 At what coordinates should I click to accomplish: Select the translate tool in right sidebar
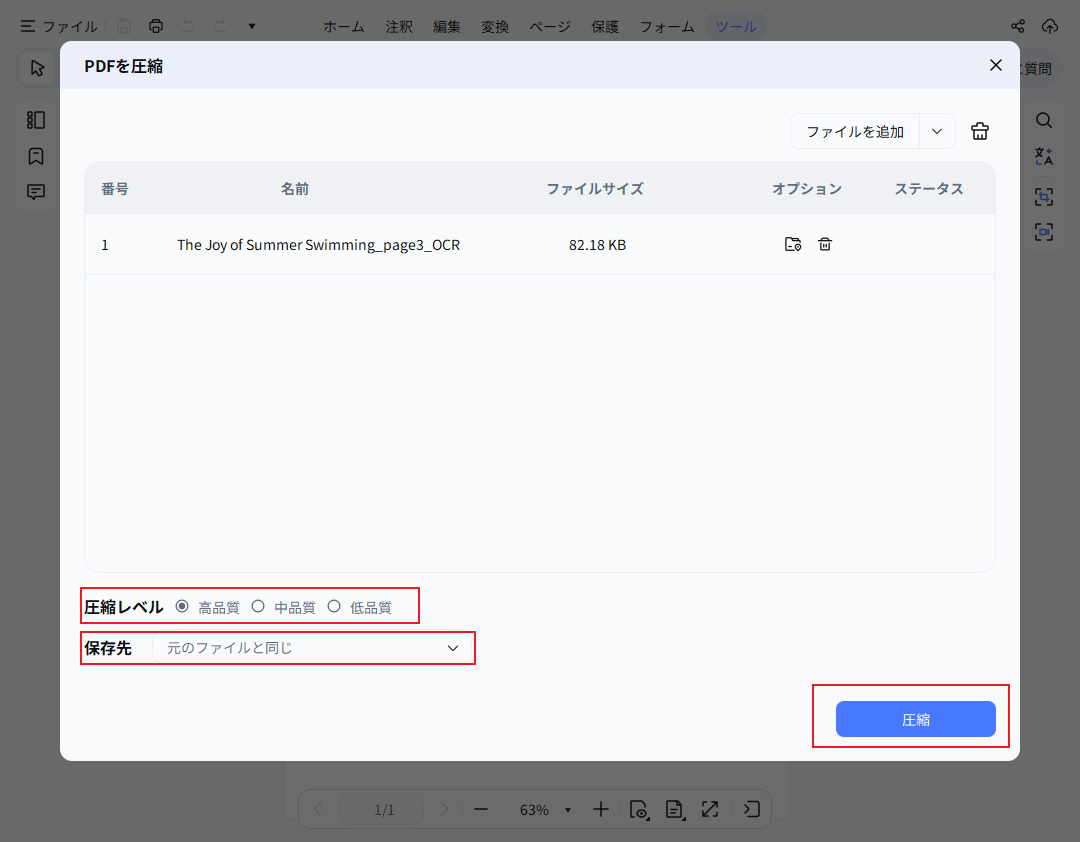pos(1044,156)
